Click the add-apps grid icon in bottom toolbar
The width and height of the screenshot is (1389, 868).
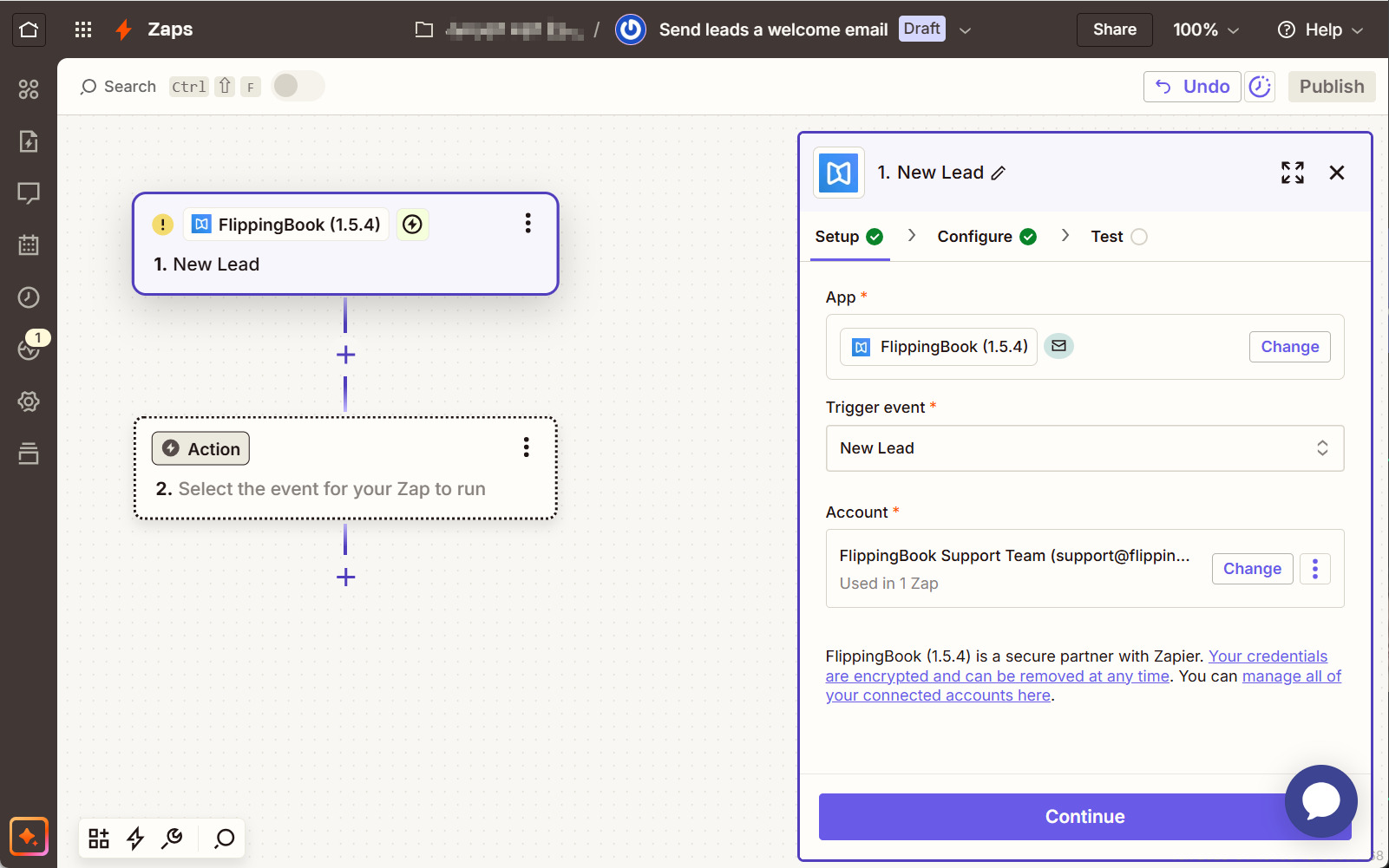[x=99, y=838]
